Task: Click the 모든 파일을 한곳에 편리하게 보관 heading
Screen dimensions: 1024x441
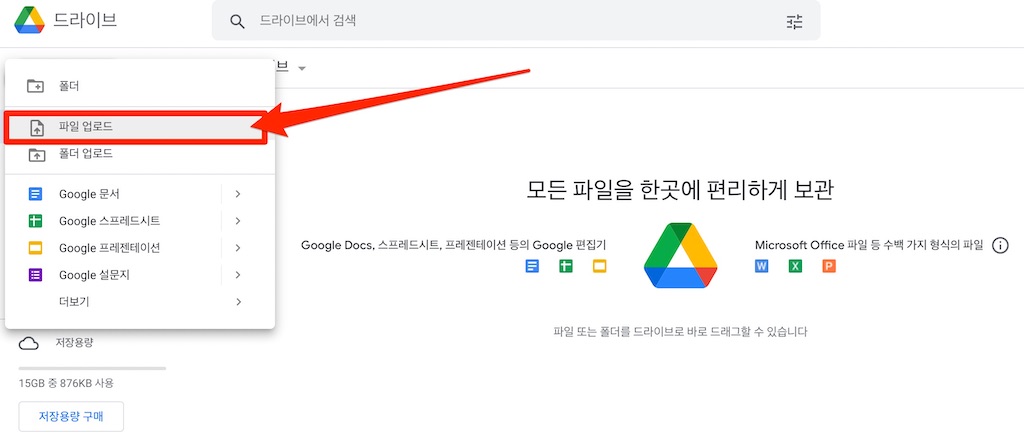Action: tap(680, 189)
